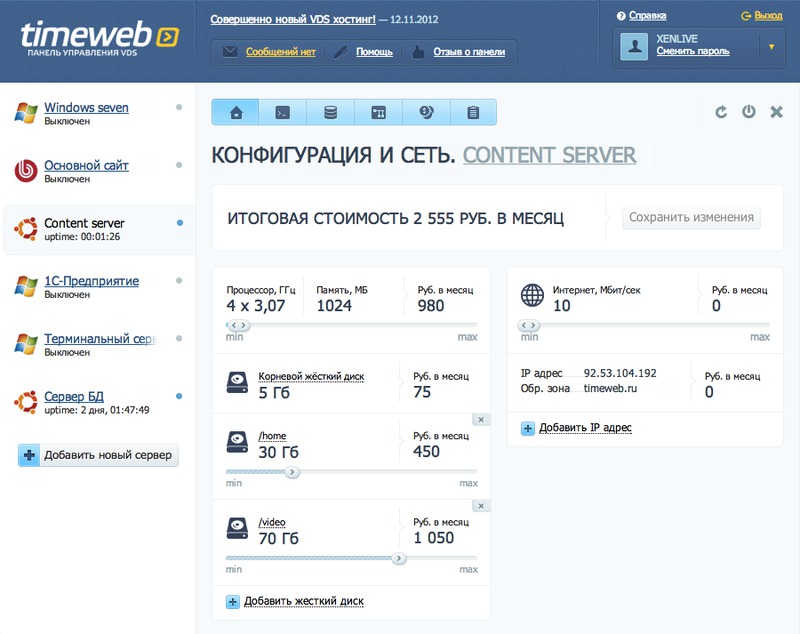Click the Выход logout link
800x634 pixels.
tap(768, 16)
